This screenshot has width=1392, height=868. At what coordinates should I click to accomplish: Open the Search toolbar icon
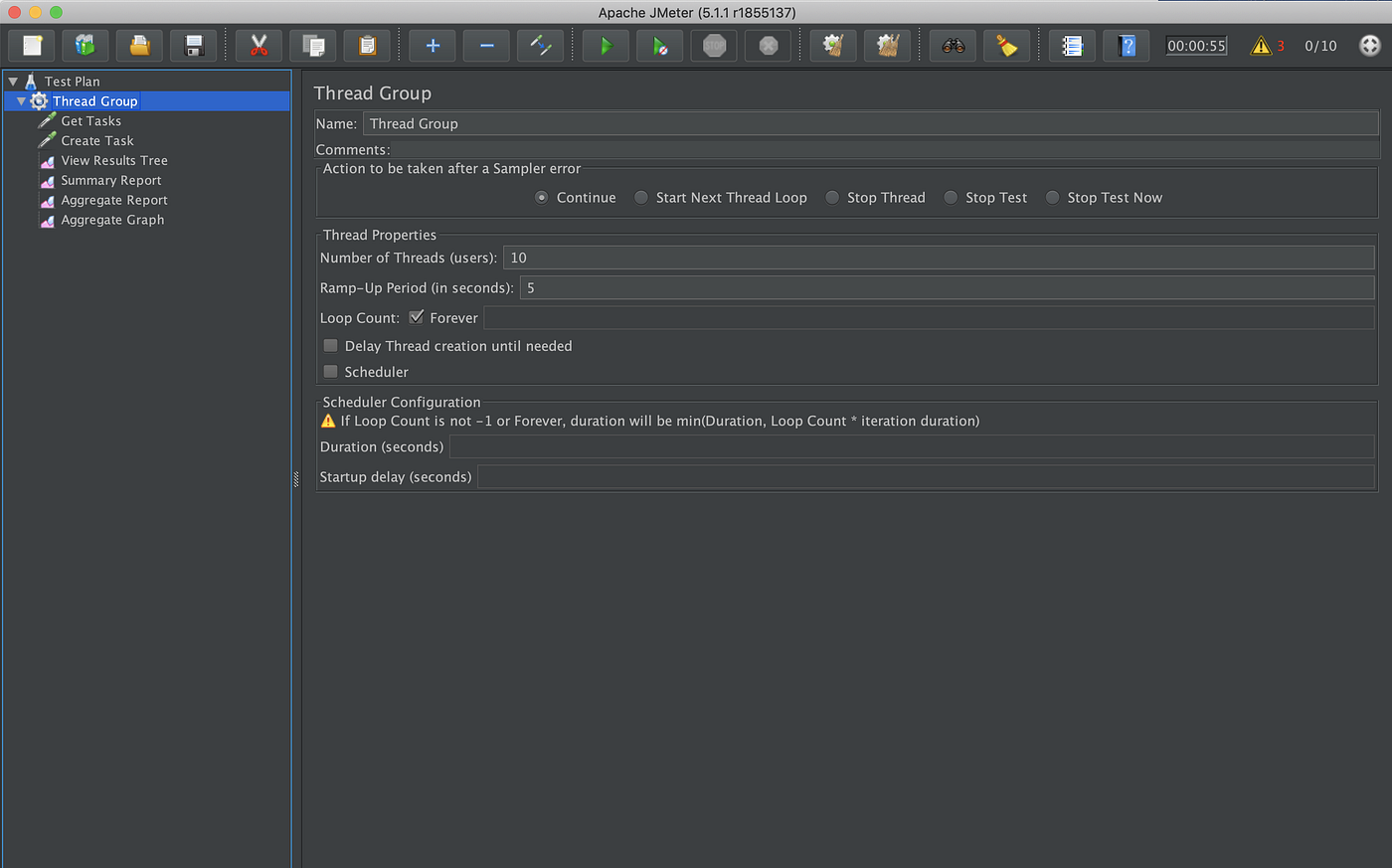pos(952,45)
